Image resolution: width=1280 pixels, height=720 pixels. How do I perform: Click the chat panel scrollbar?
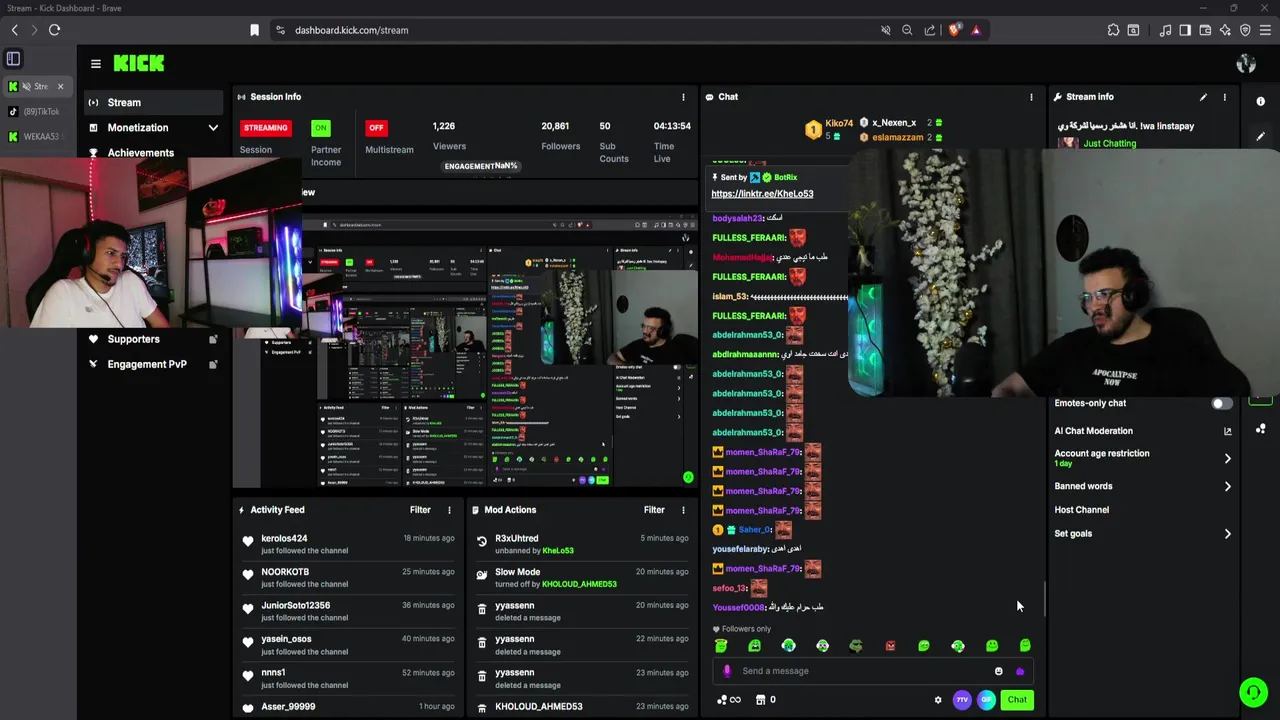1045,600
